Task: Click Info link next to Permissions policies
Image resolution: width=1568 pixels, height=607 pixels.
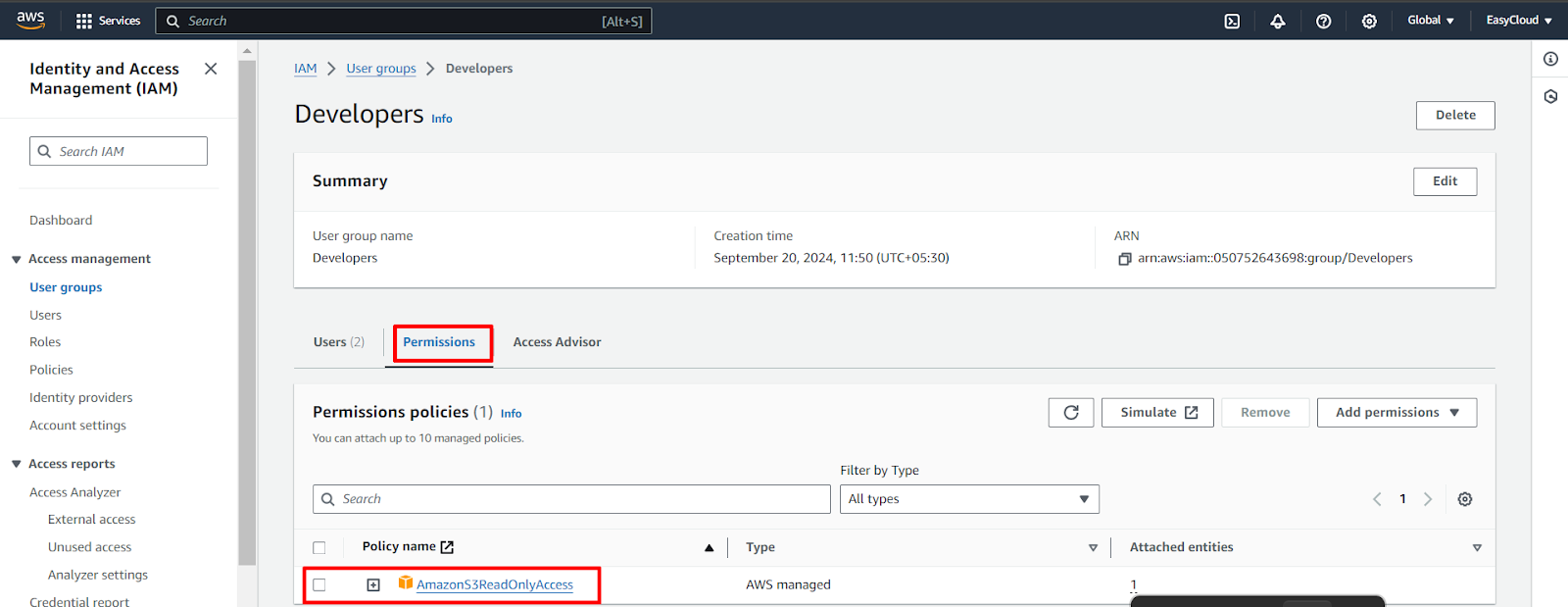Action: coord(511,414)
